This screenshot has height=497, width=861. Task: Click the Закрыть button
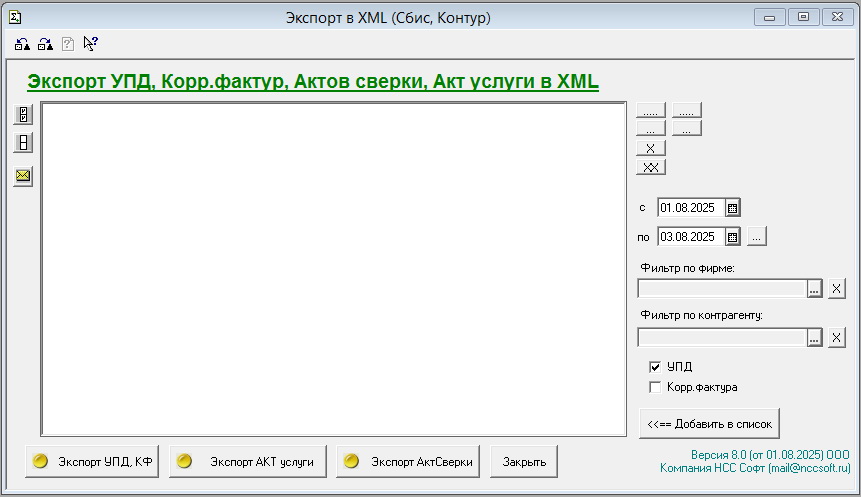tap(524, 462)
